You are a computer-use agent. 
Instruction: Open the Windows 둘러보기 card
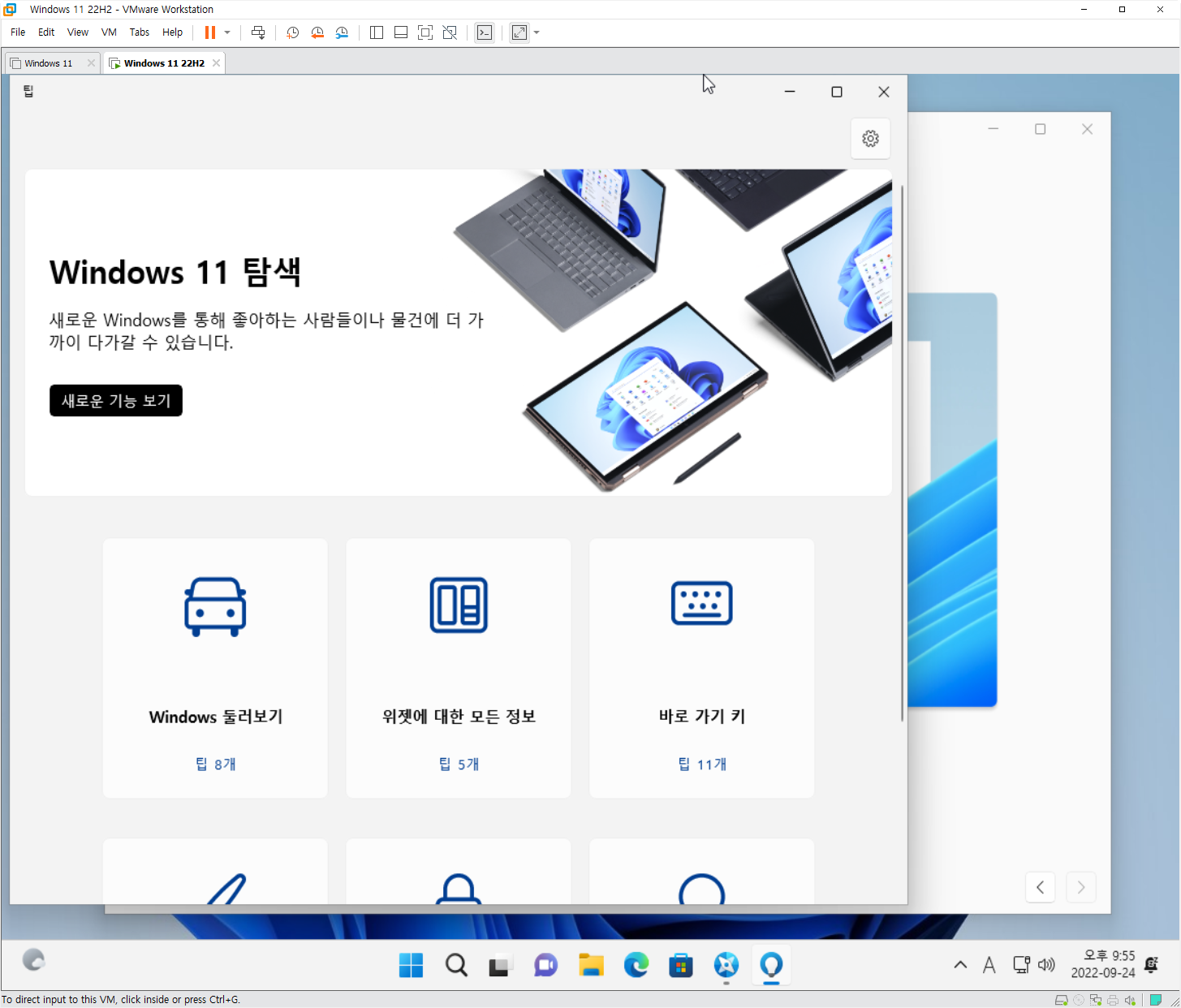(215, 668)
